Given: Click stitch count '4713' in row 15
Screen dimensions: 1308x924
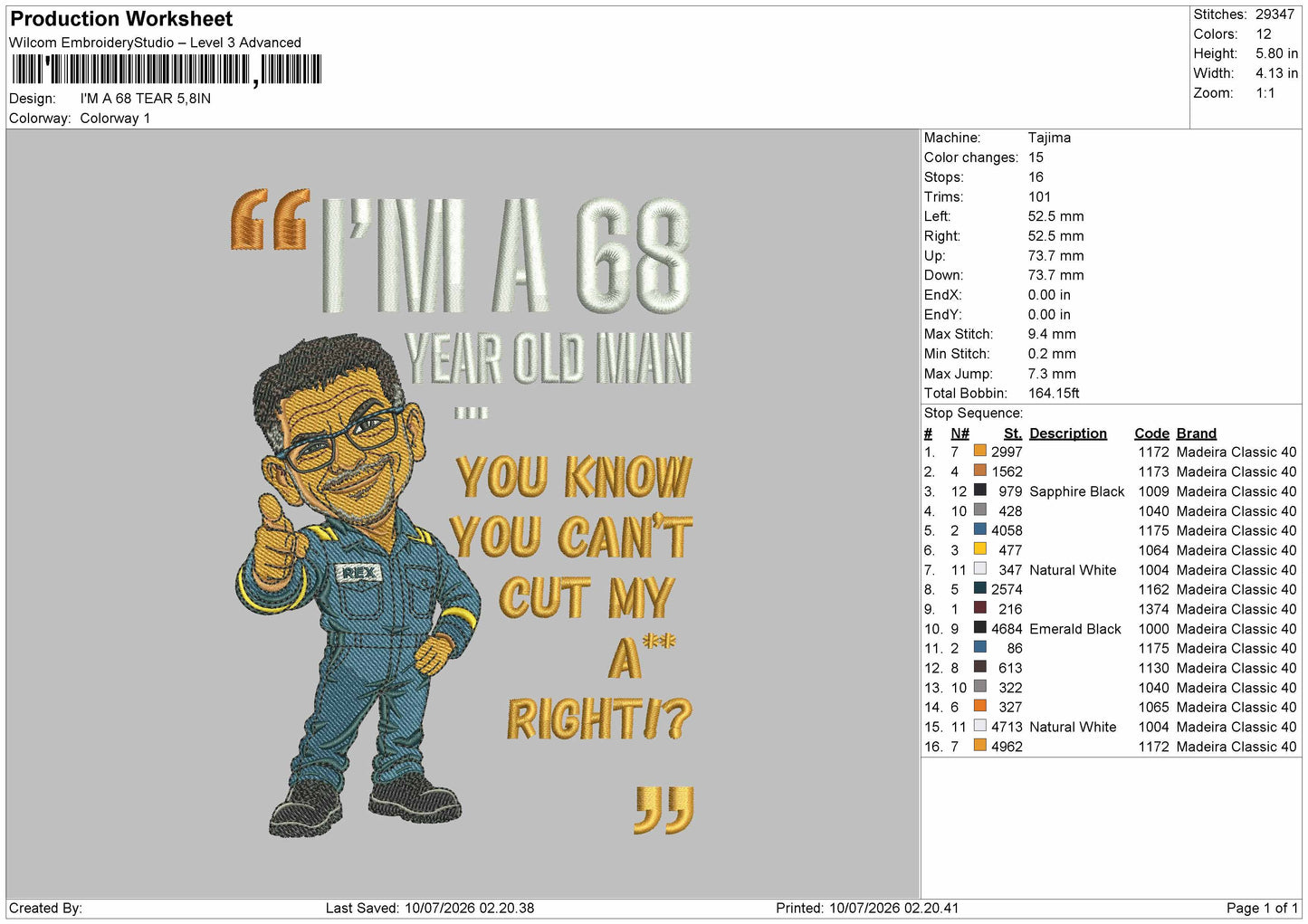Looking at the screenshot, I should click(x=1007, y=727).
